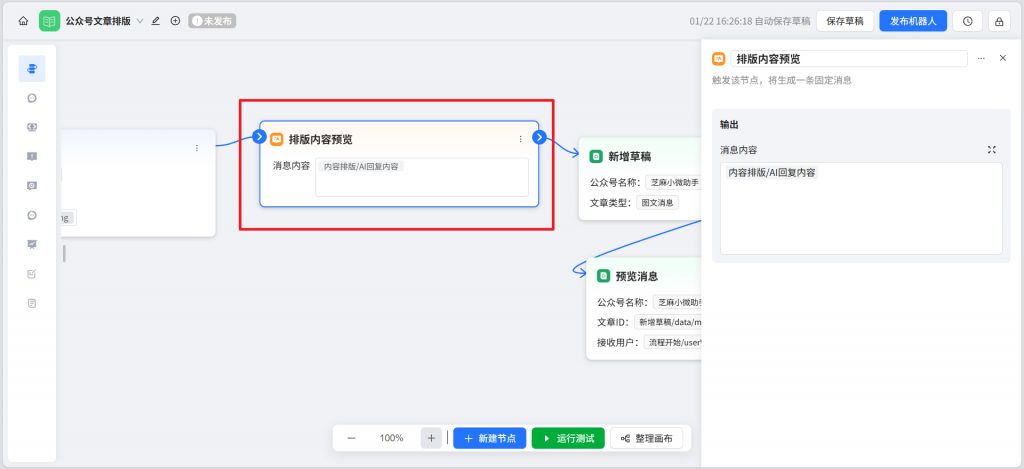Close the right node settings panel

(1003, 58)
